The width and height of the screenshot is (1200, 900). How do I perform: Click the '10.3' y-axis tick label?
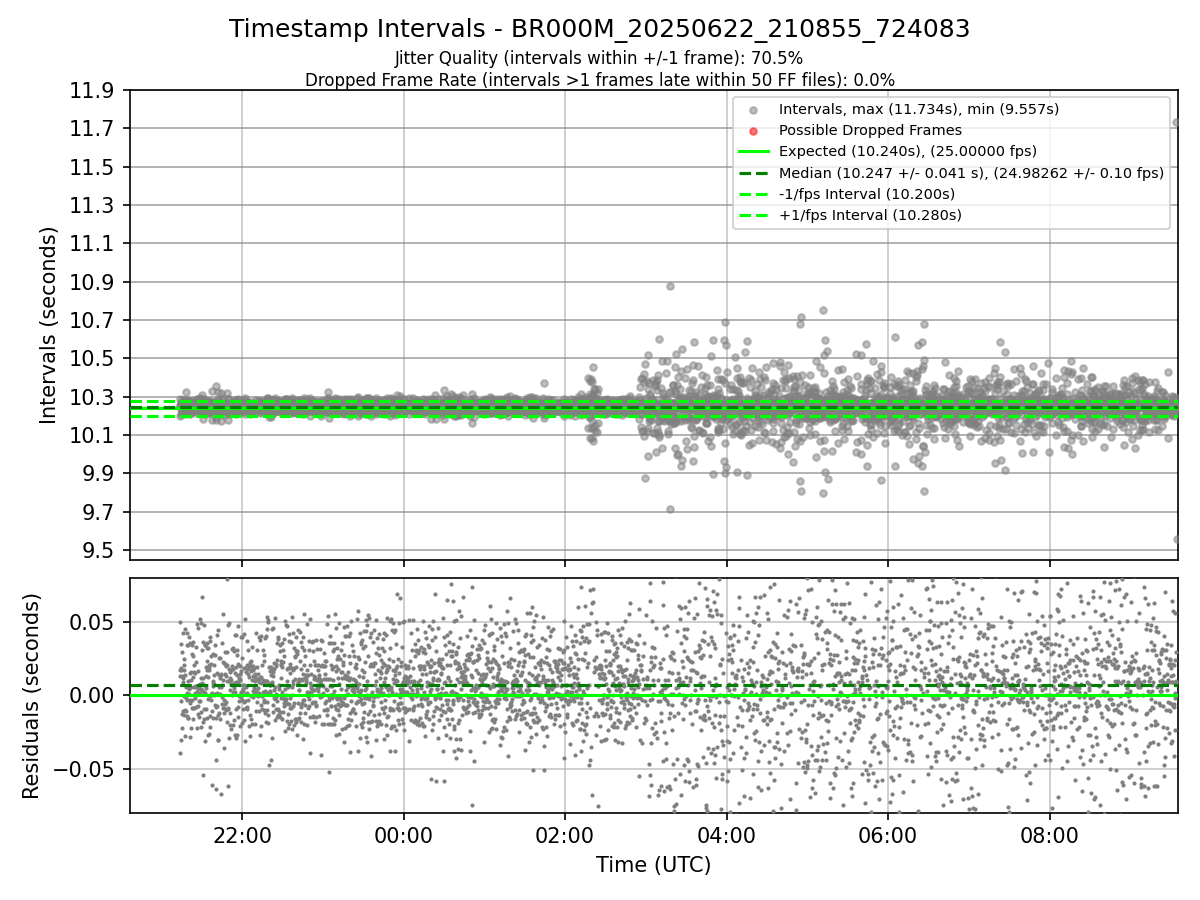click(x=90, y=397)
